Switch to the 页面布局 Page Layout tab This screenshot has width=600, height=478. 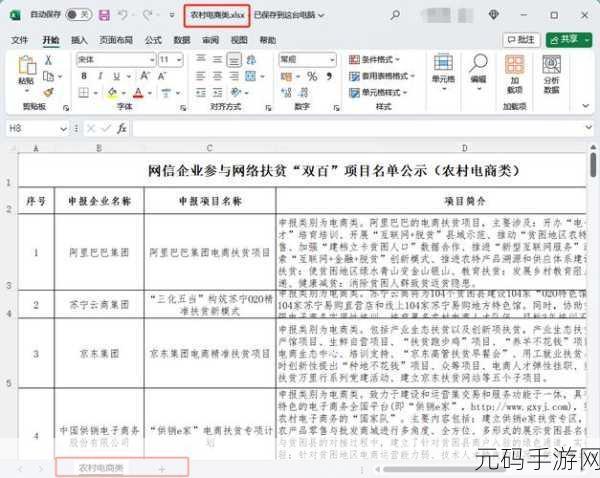pyautogui.click(x=116, y=40)
